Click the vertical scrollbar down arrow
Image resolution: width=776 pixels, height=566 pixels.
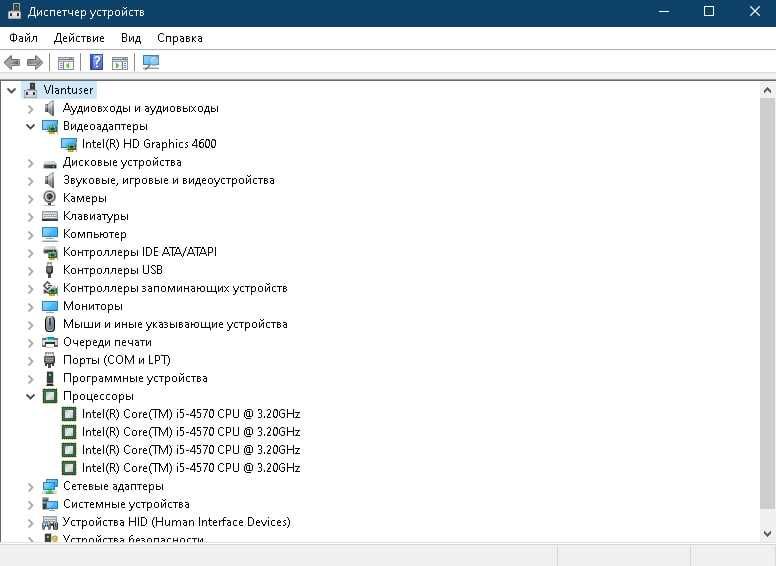click(x=767, y=533)
